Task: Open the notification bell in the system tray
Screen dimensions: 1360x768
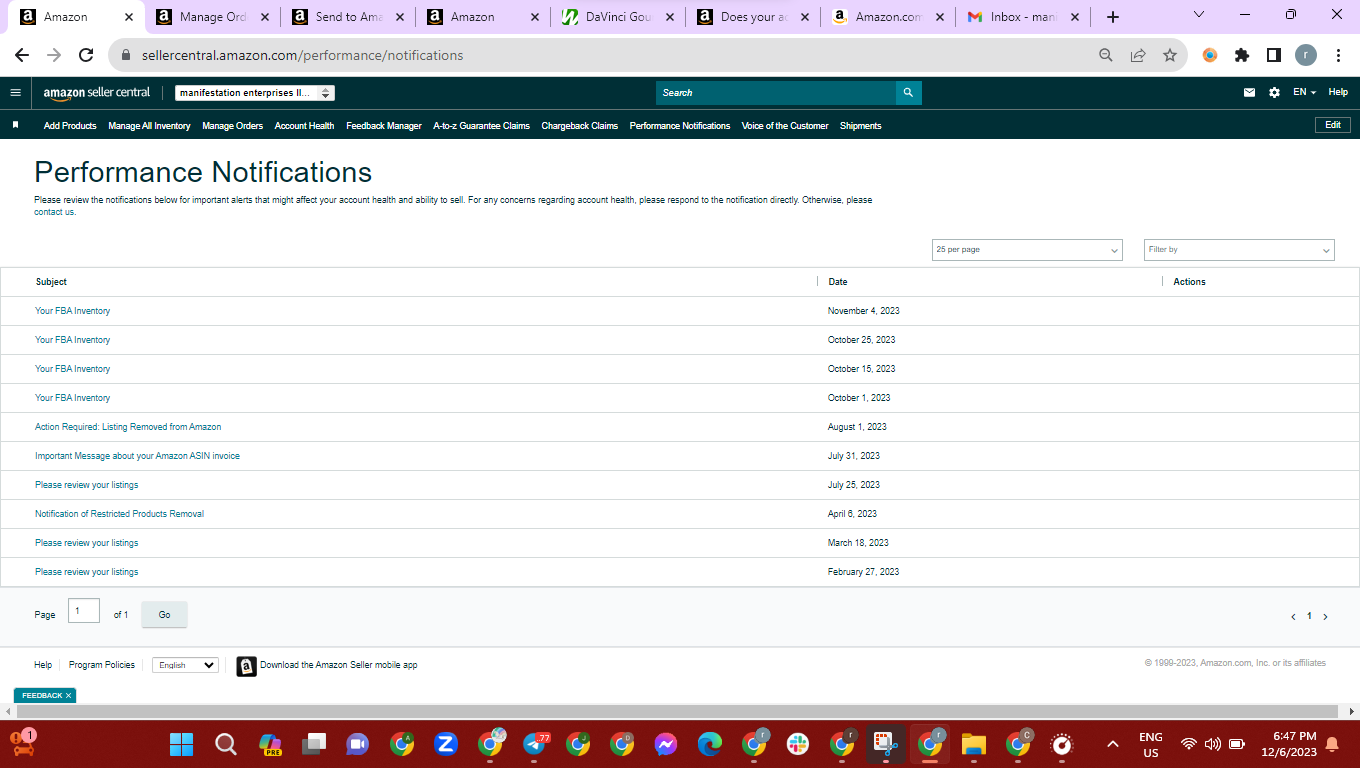Action: coord(1332,744)
